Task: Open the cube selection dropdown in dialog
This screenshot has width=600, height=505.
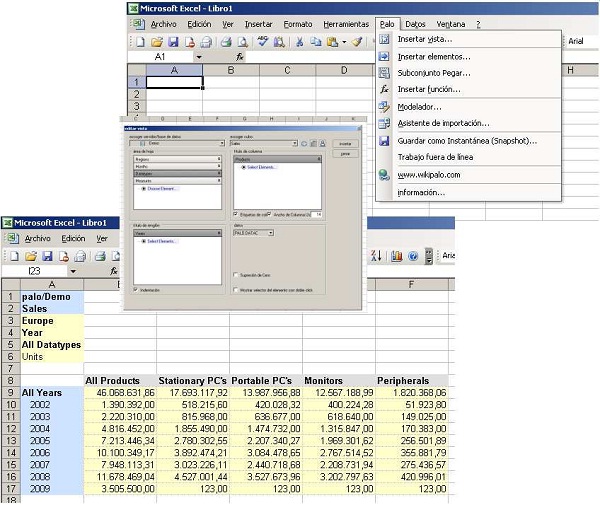Action: click(295, 143)
